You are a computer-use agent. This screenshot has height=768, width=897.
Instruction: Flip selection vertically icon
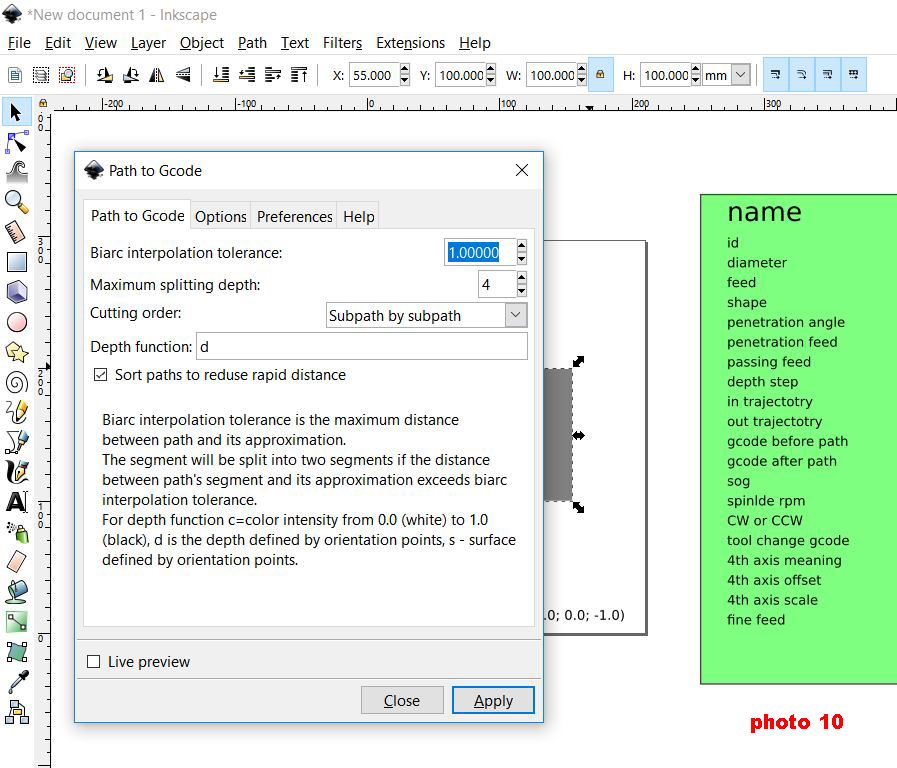(x=183, y=75)
